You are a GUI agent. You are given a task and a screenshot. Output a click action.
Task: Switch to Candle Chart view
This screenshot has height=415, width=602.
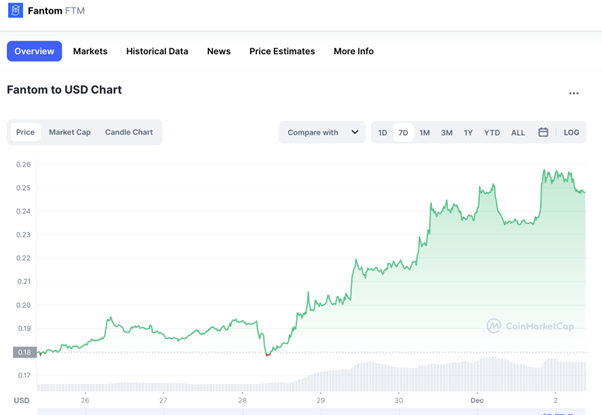coord(129,132)
